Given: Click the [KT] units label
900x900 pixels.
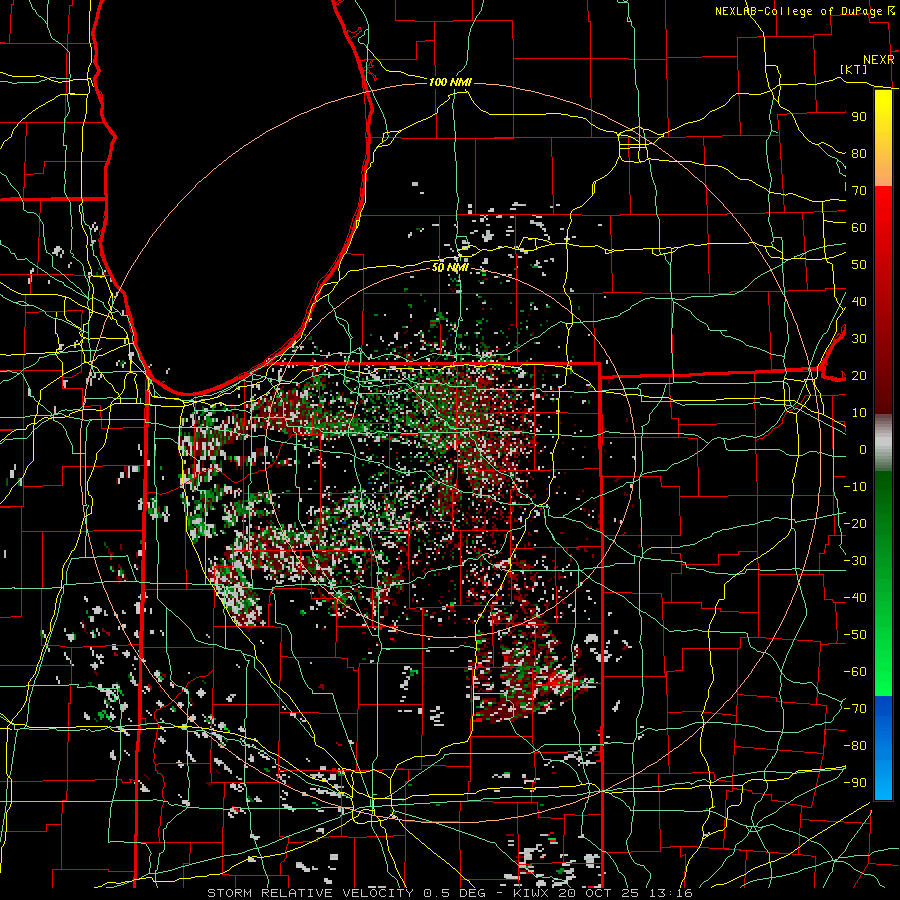Looking at the screenshot, I should 854,69.
